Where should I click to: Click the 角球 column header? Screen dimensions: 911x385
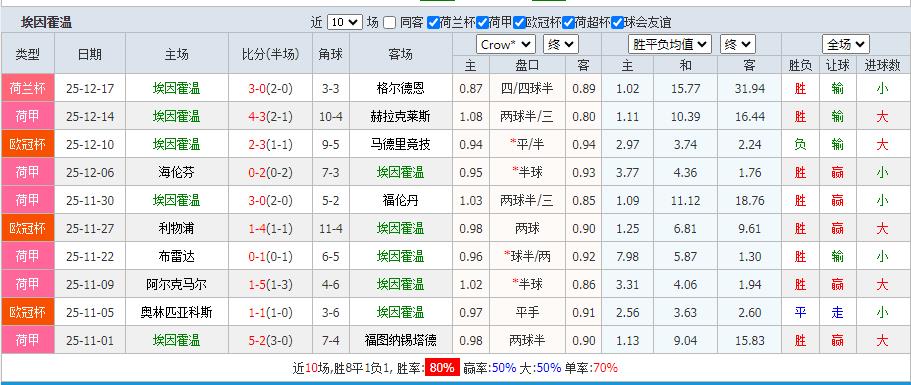click(x=331, y=54)
